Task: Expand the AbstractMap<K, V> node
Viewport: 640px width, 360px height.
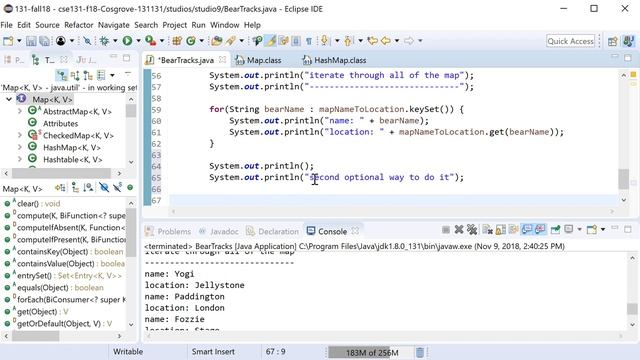Action: click(x=20, y=111)
